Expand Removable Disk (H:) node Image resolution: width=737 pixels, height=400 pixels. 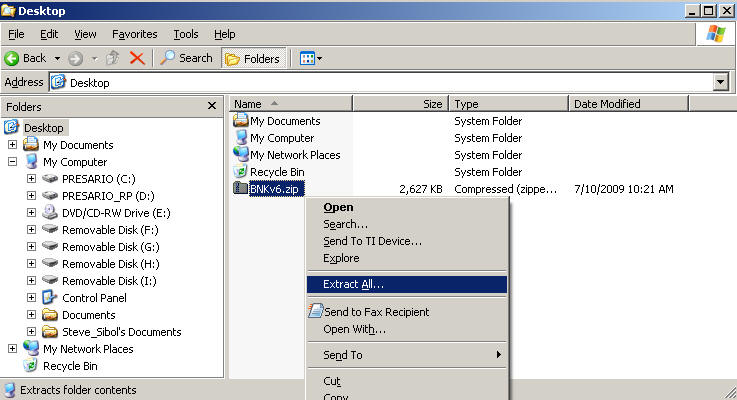point(31,263)
